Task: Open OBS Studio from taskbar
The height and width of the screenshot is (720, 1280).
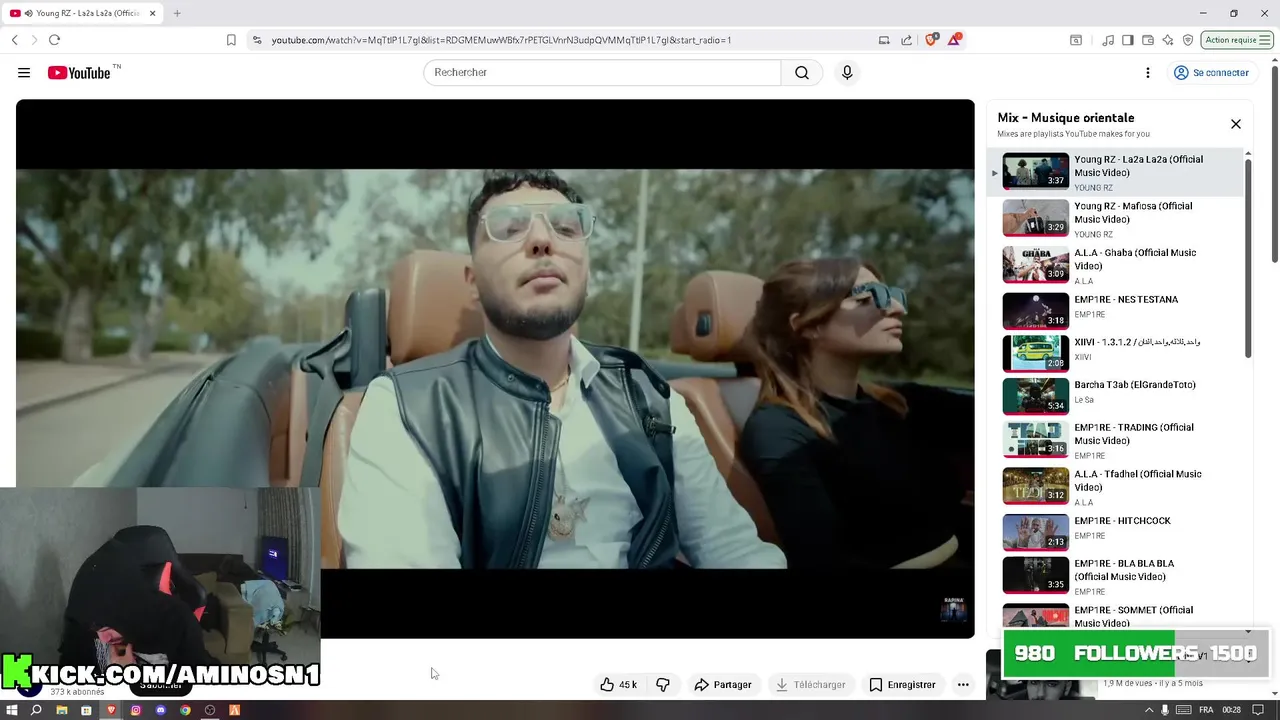Action: pos(210,710)
